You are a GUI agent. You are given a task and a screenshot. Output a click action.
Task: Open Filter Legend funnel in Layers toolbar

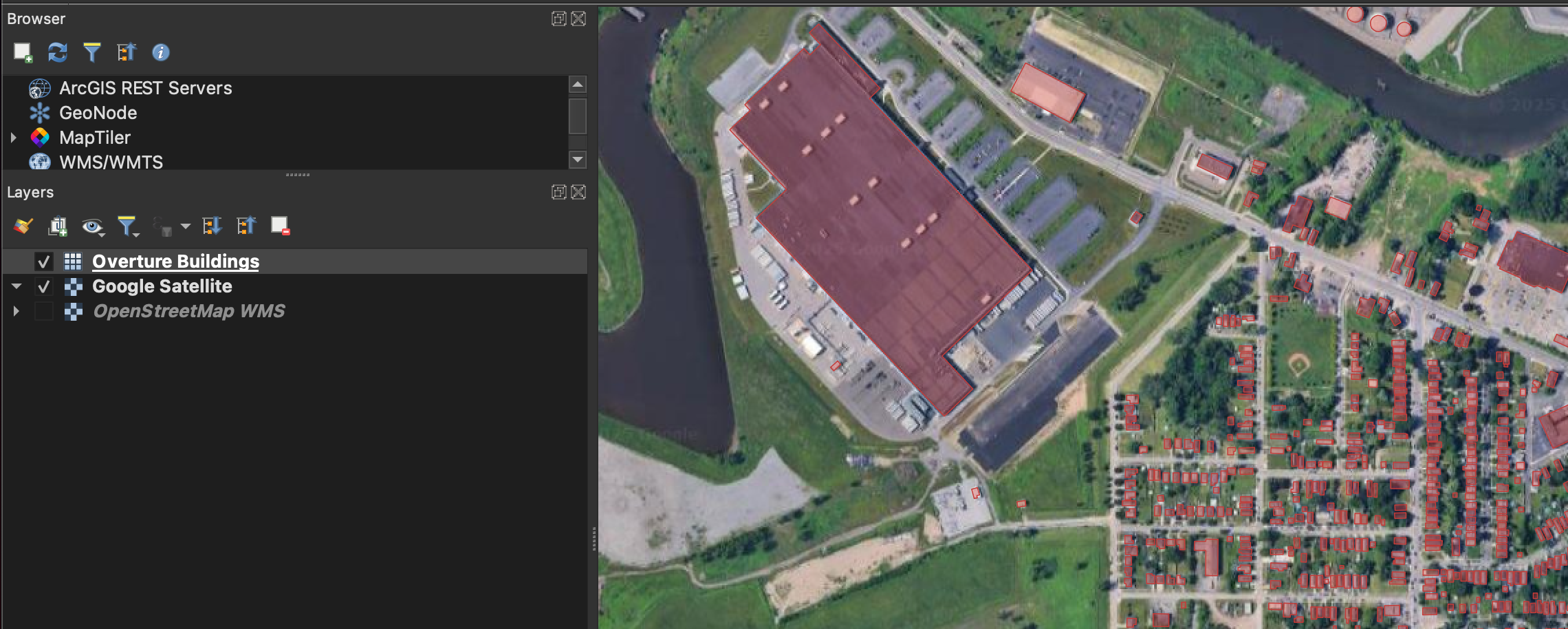(128, 226)
